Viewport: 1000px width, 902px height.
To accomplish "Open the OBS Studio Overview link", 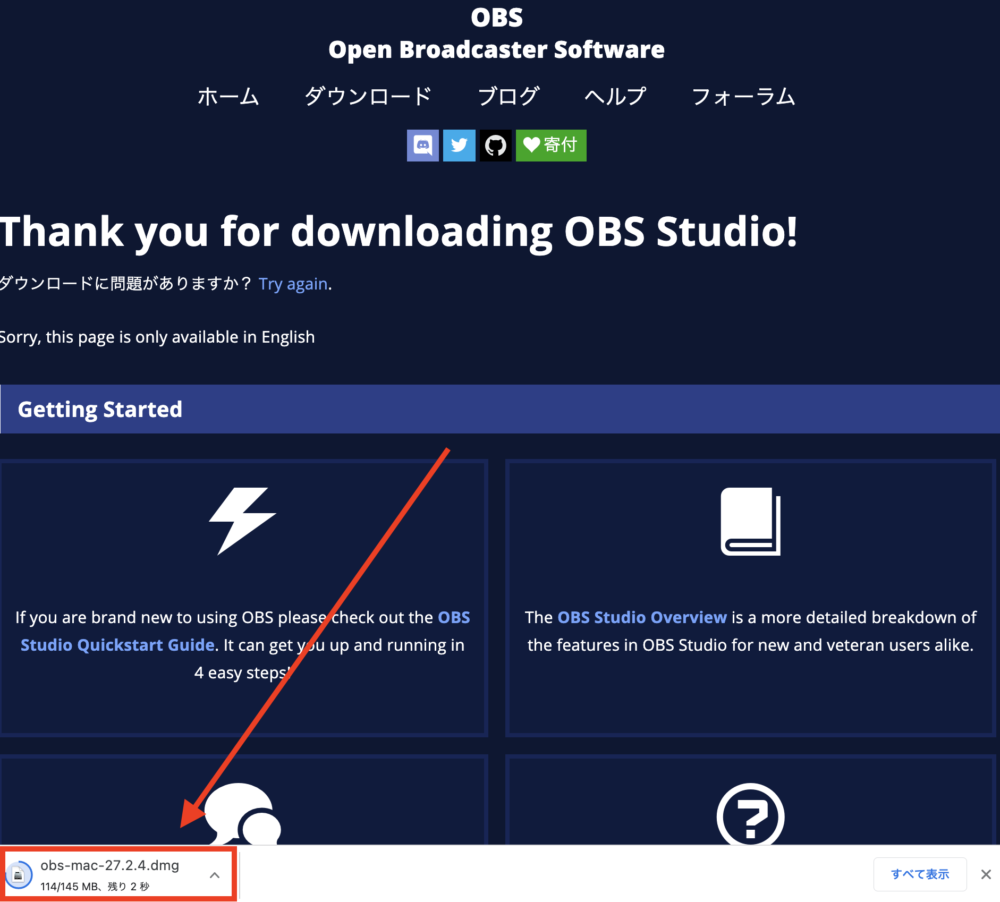I will 642,617.
